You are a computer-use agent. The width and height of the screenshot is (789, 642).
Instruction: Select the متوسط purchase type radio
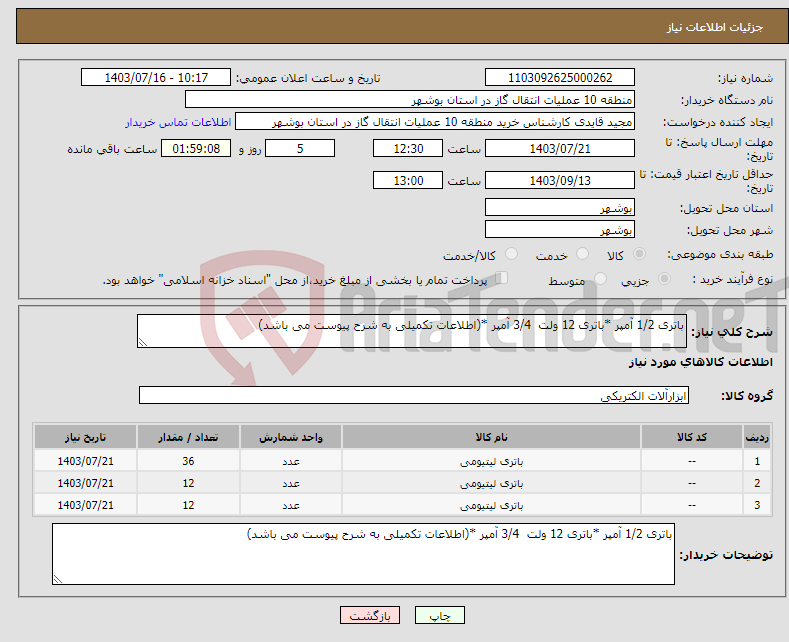[x=600, y=279]
